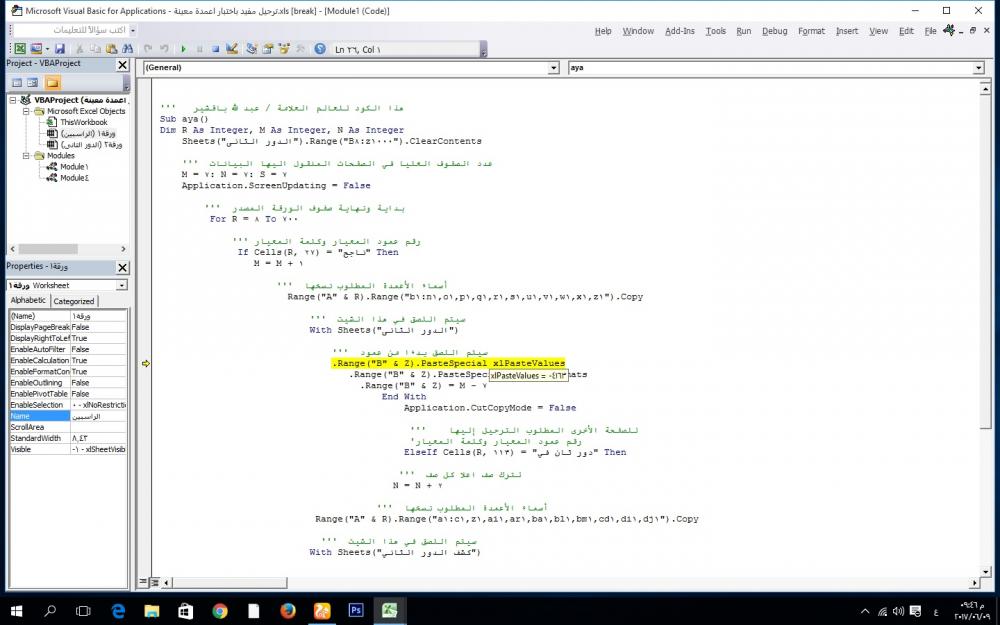Switch to the Alphabetic properties tab

tap(28, 300)
